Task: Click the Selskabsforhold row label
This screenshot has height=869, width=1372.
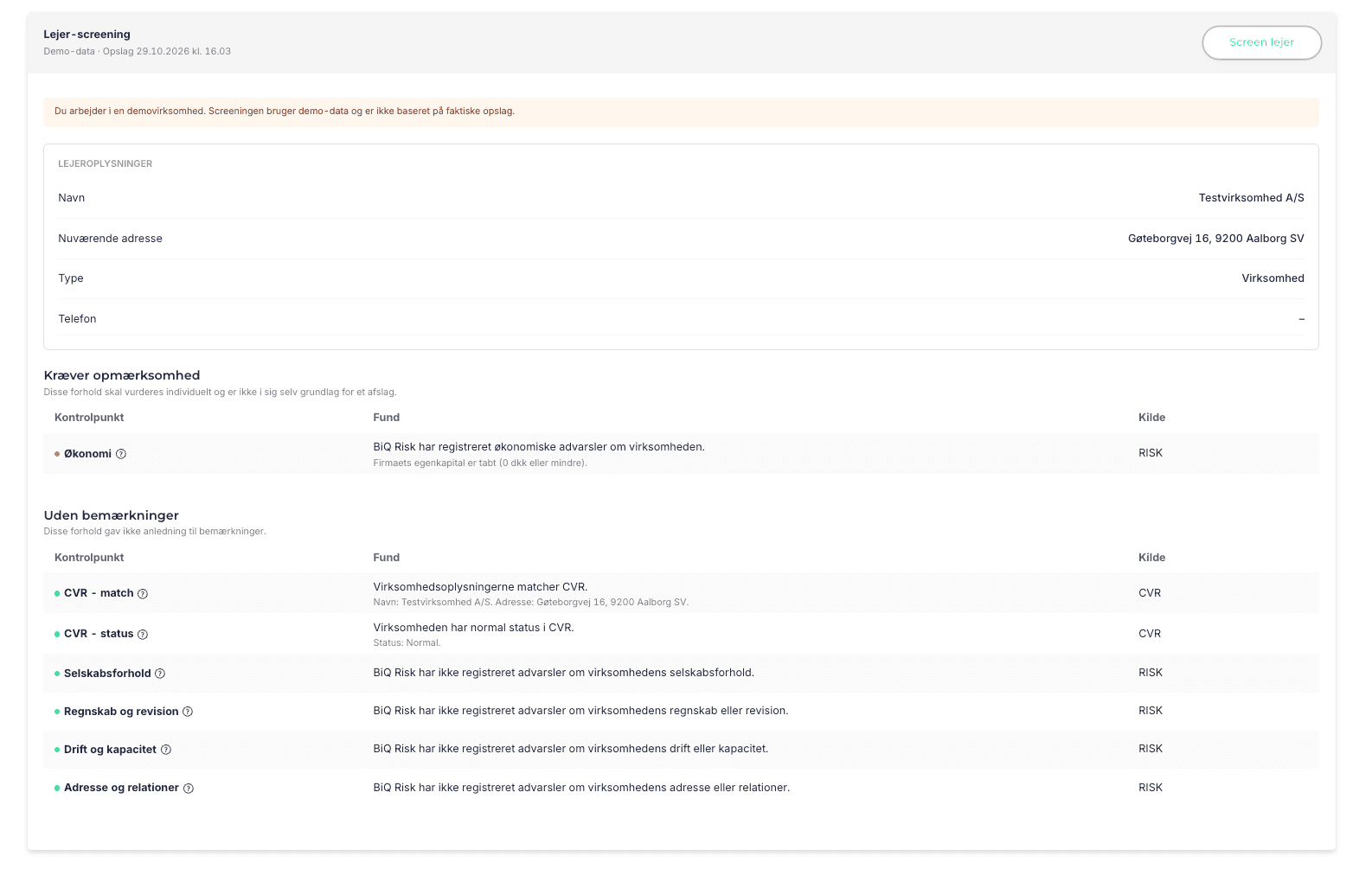Action: (107, 674)
